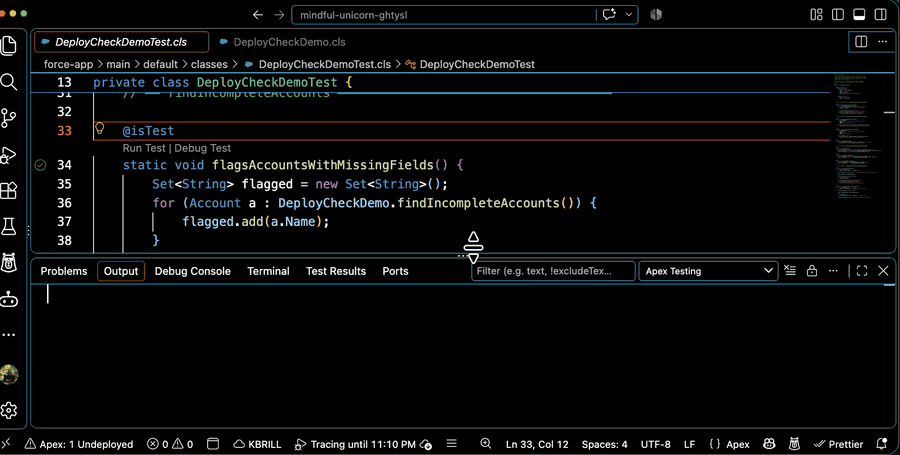Change indentation via Spaces: 4
900x455 pixels.
click(604, 444)
